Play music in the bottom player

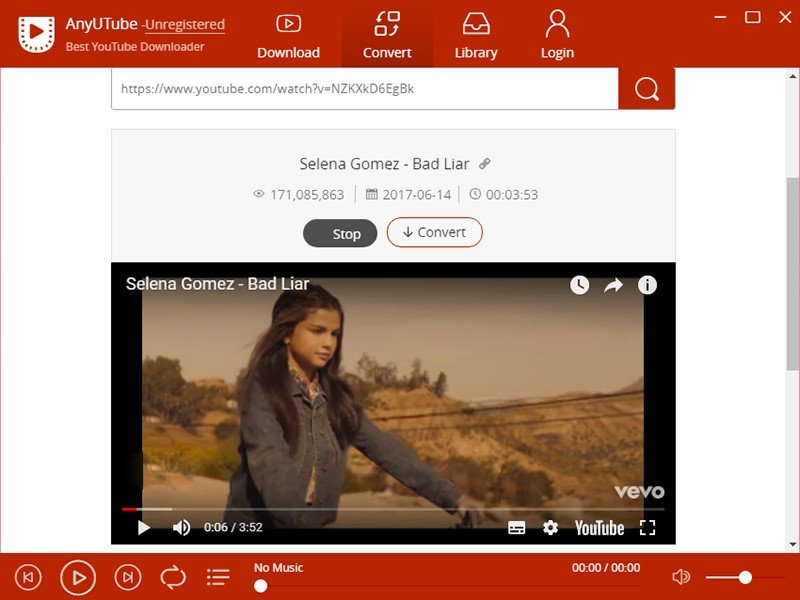[78, 578]
